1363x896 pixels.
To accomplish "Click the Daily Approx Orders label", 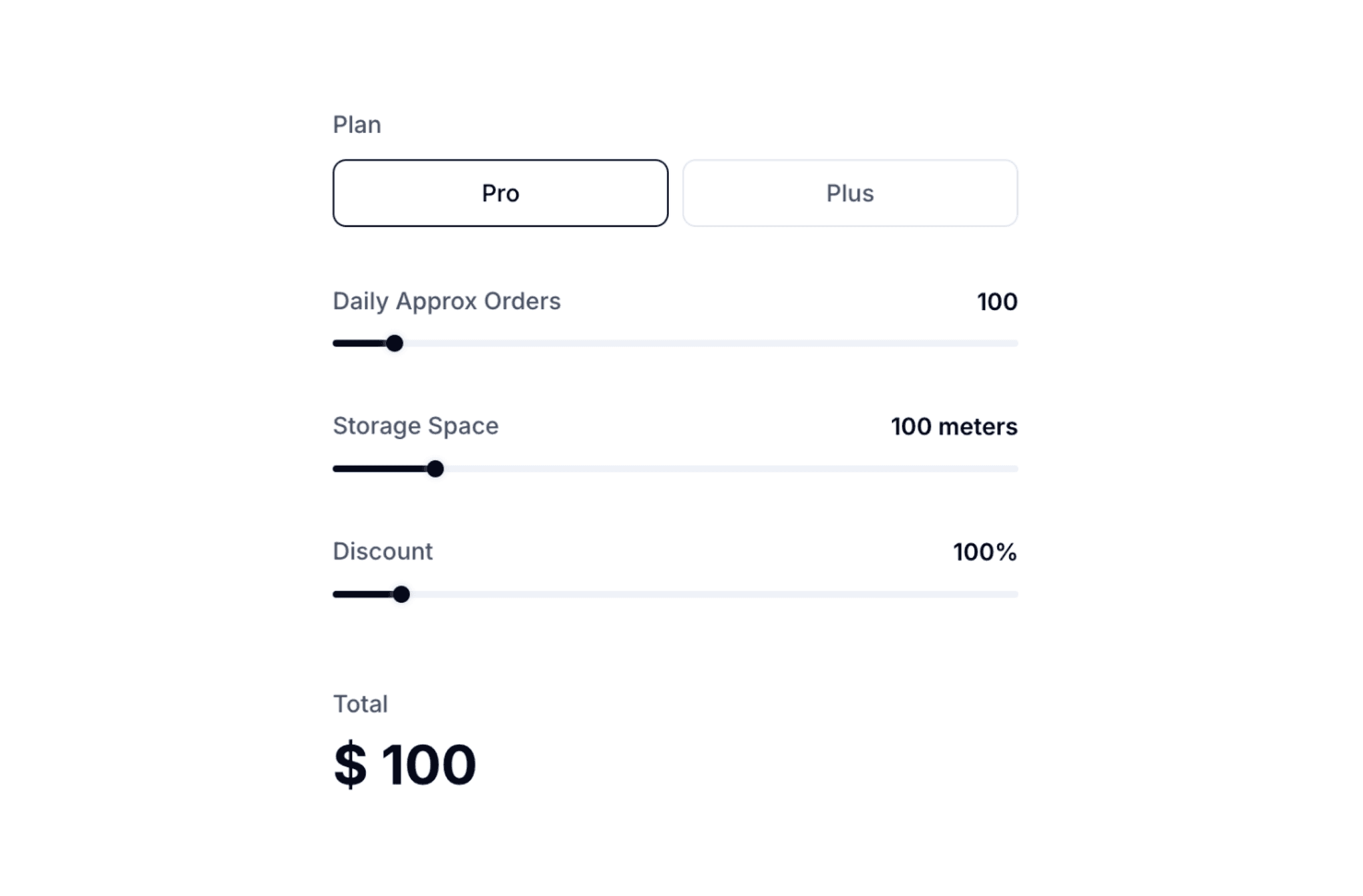I will tap(447, 301).
